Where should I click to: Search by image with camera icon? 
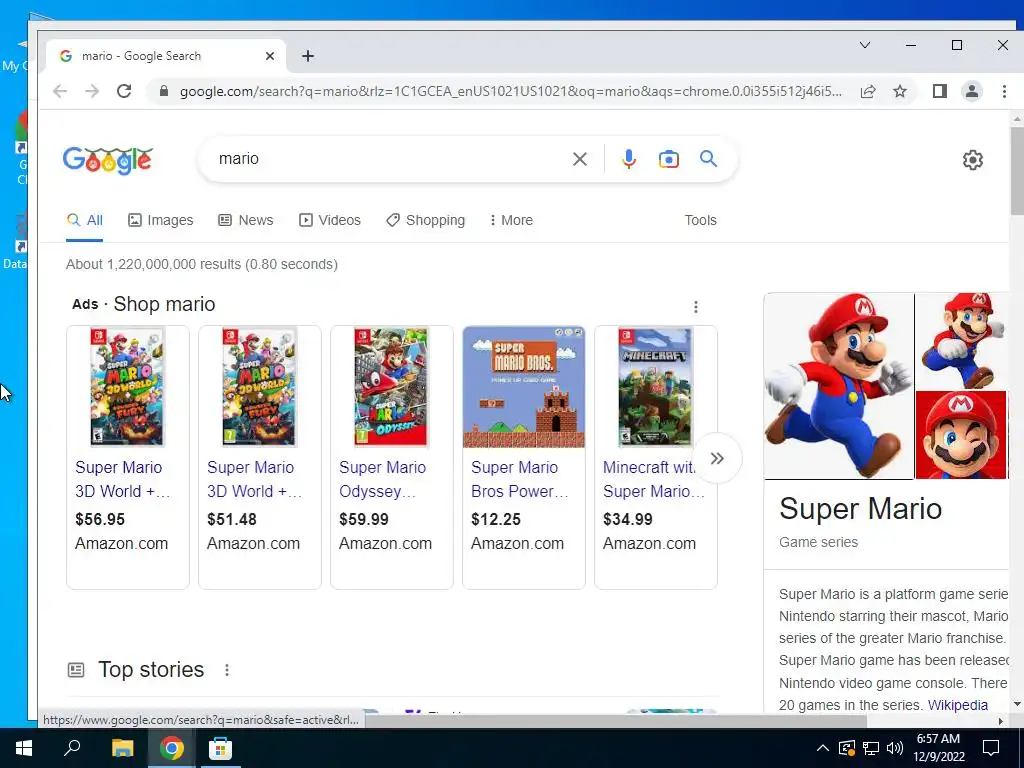click(669, 159)
